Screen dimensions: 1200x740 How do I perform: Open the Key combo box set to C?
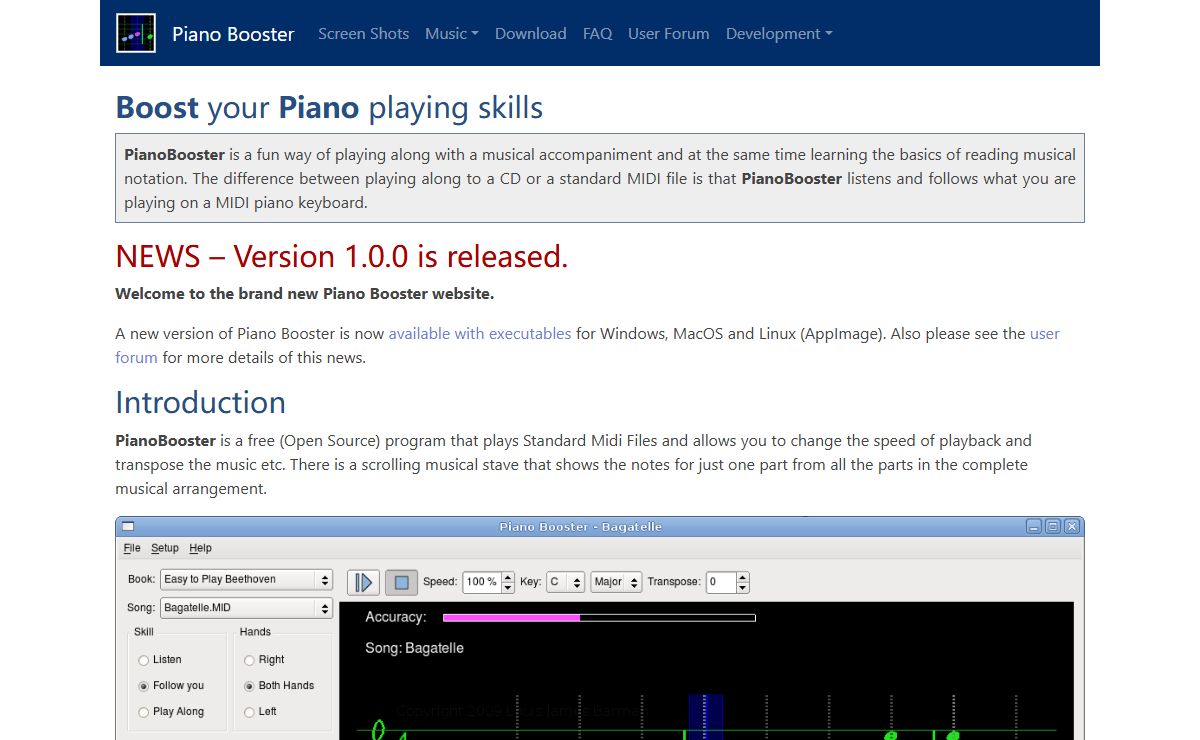565,582
